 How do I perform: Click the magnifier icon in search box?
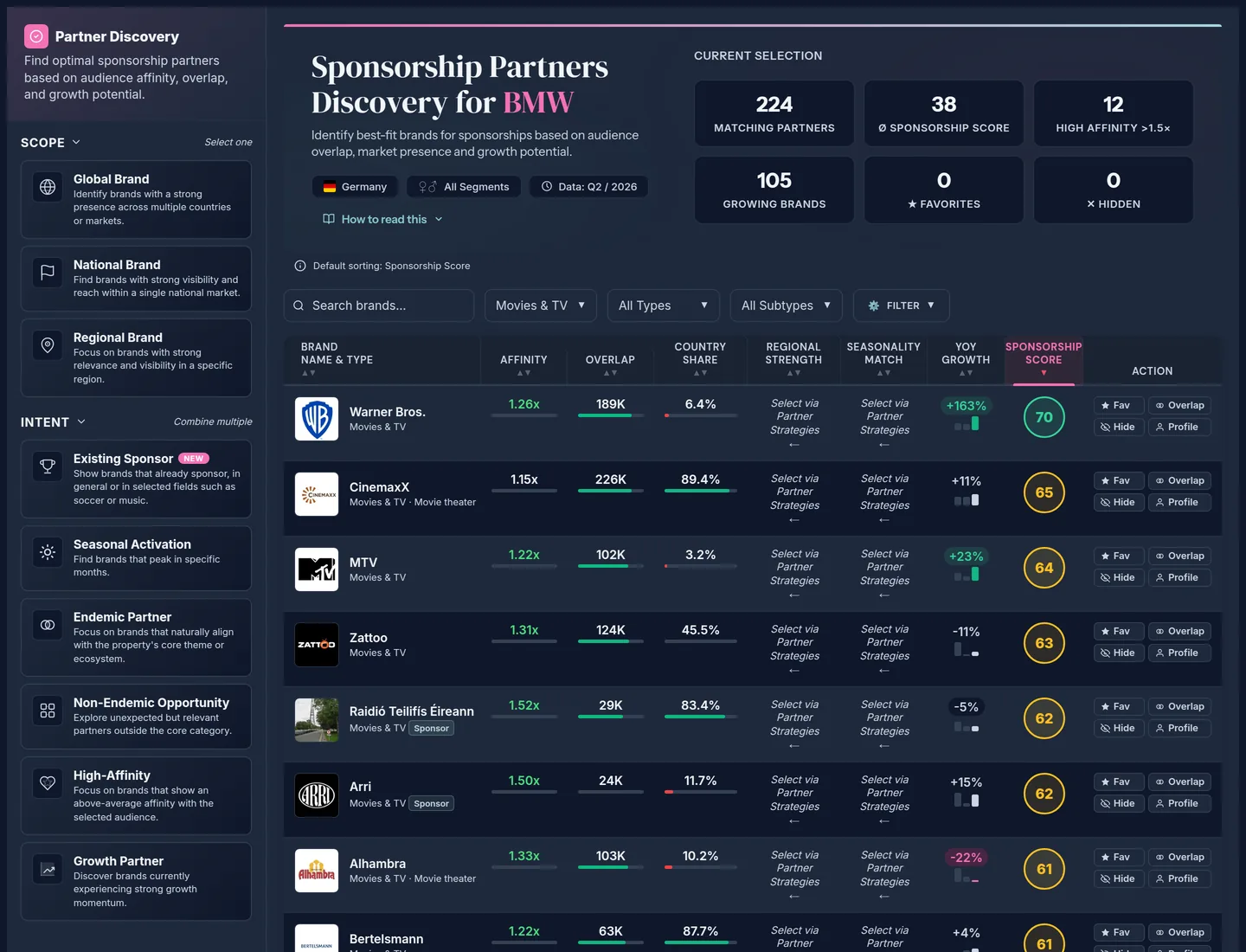tap(299, 306)
